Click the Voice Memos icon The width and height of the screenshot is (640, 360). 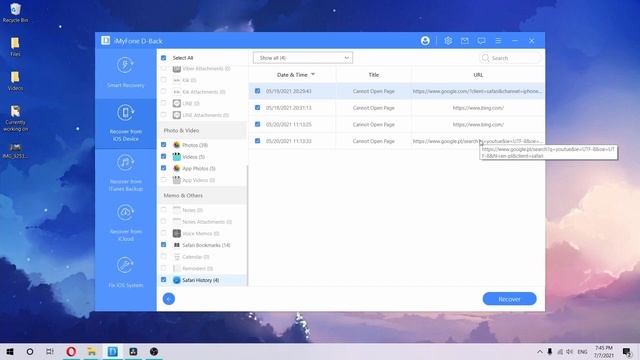coord(176,233)
